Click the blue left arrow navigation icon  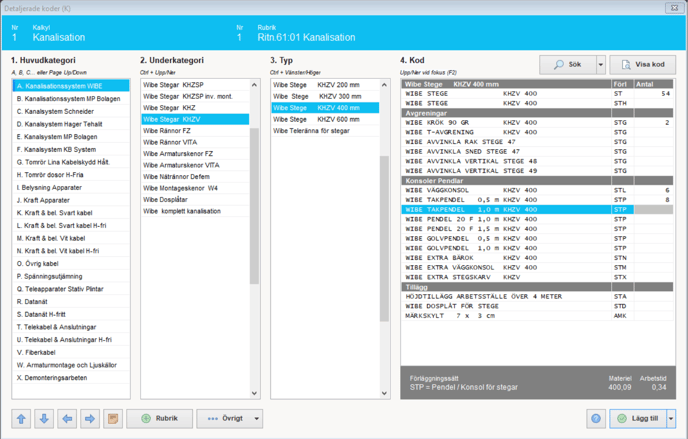pyautogui.click(x=67, y=419)
